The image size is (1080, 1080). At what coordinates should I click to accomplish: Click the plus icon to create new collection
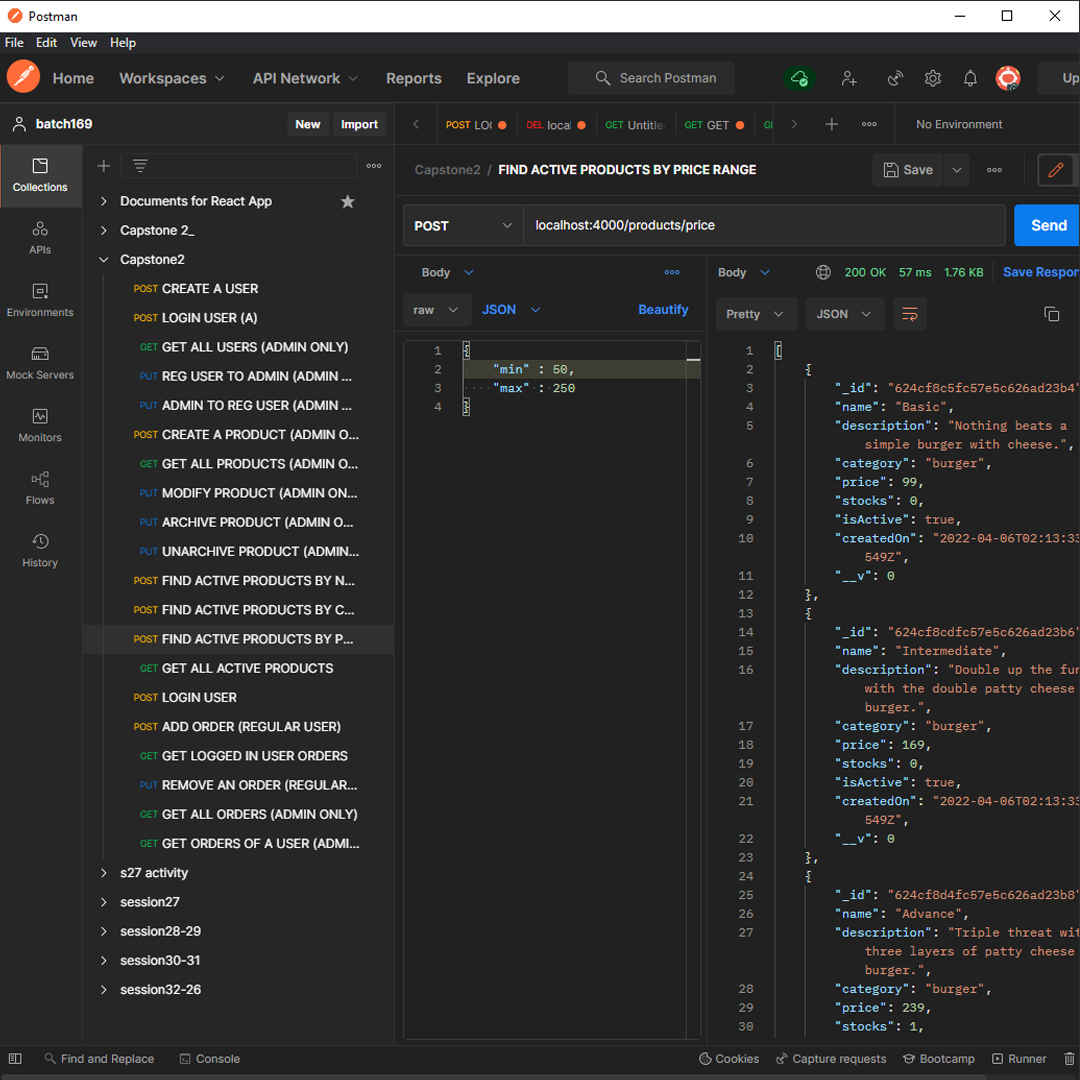103,166
